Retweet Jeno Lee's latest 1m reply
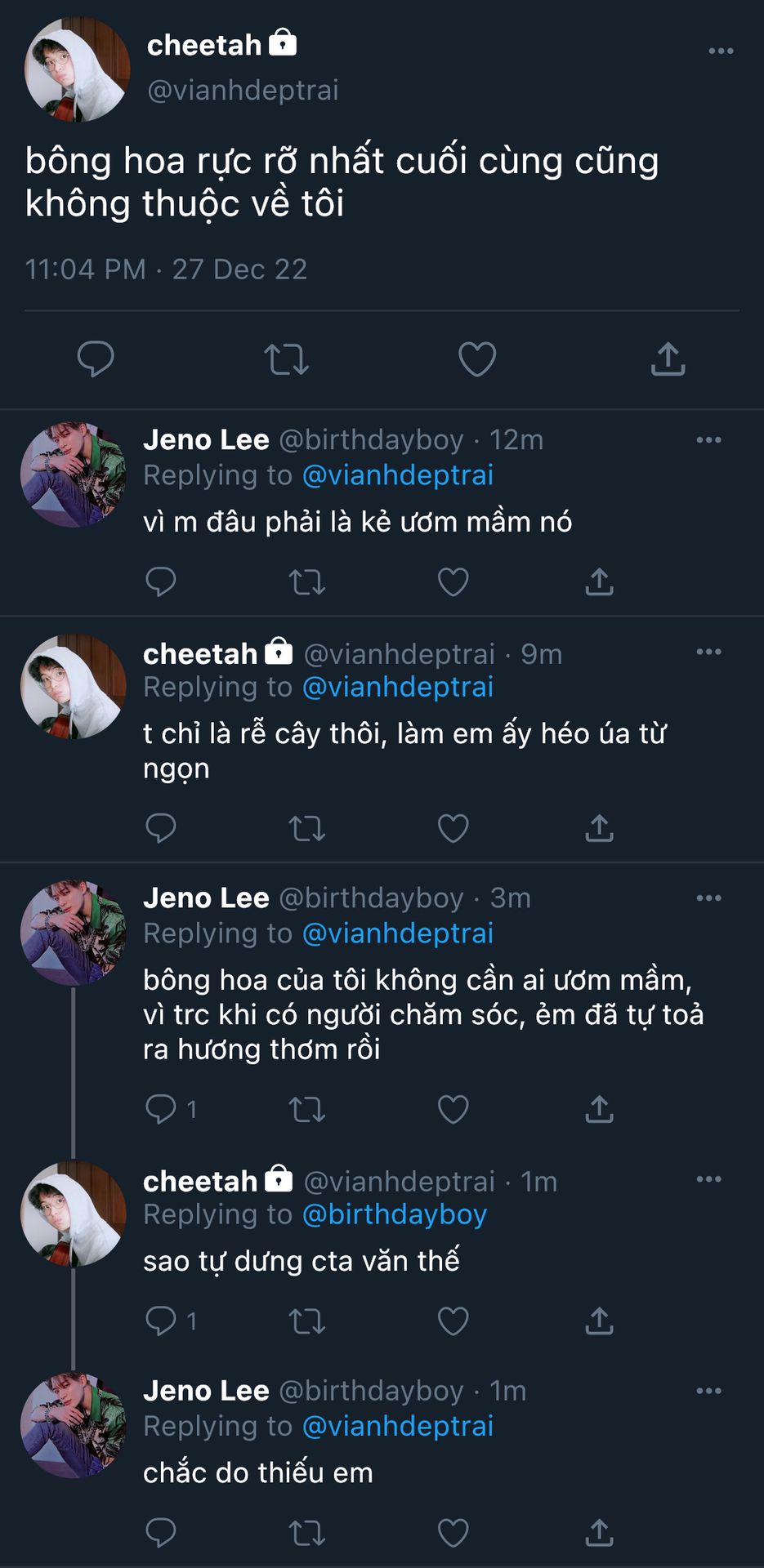 pos(307,1534)
